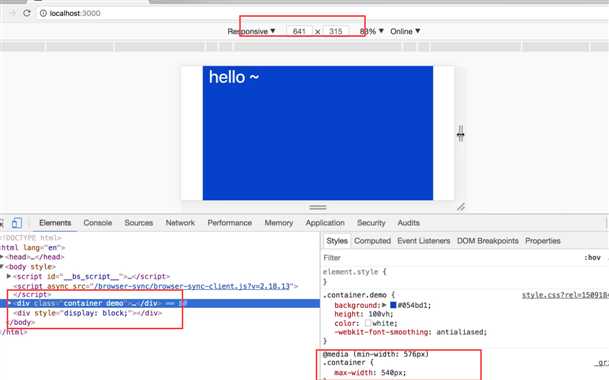The height and width of the screenshot is (380, 609).
Task: Edit the viewport width field 641
Action: [x=299, y=31]
